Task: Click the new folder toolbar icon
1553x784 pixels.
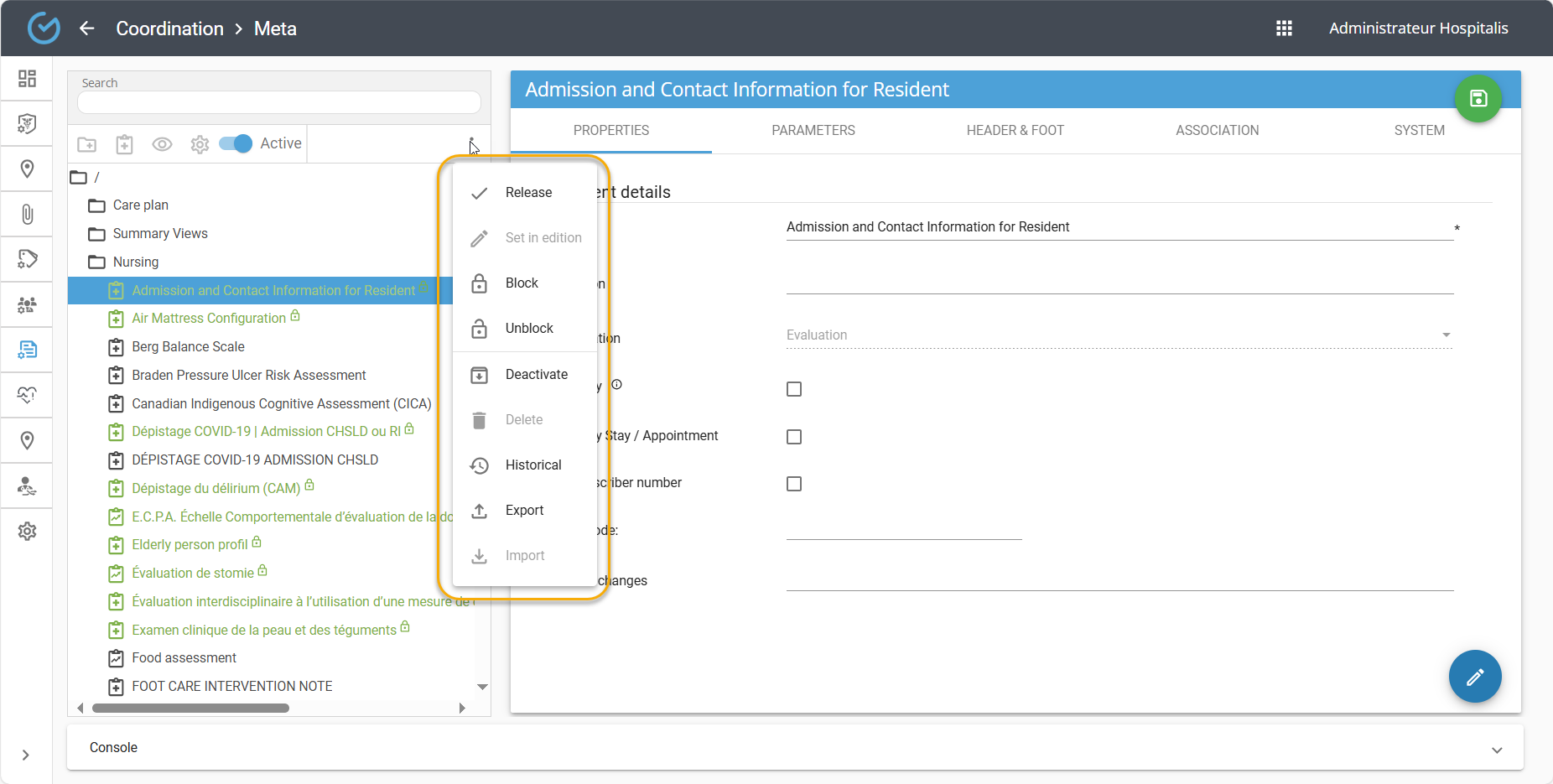Action: (87, 144)
